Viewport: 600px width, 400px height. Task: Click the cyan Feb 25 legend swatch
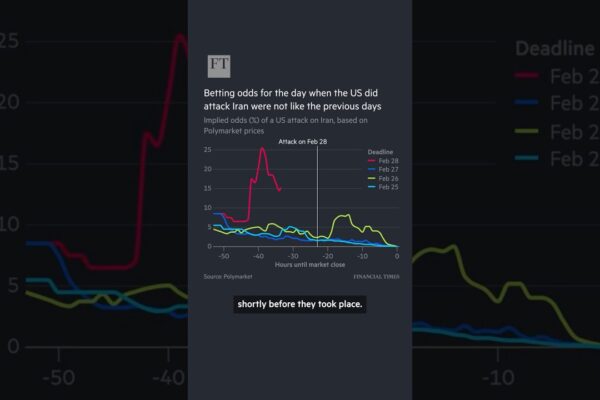372,188
